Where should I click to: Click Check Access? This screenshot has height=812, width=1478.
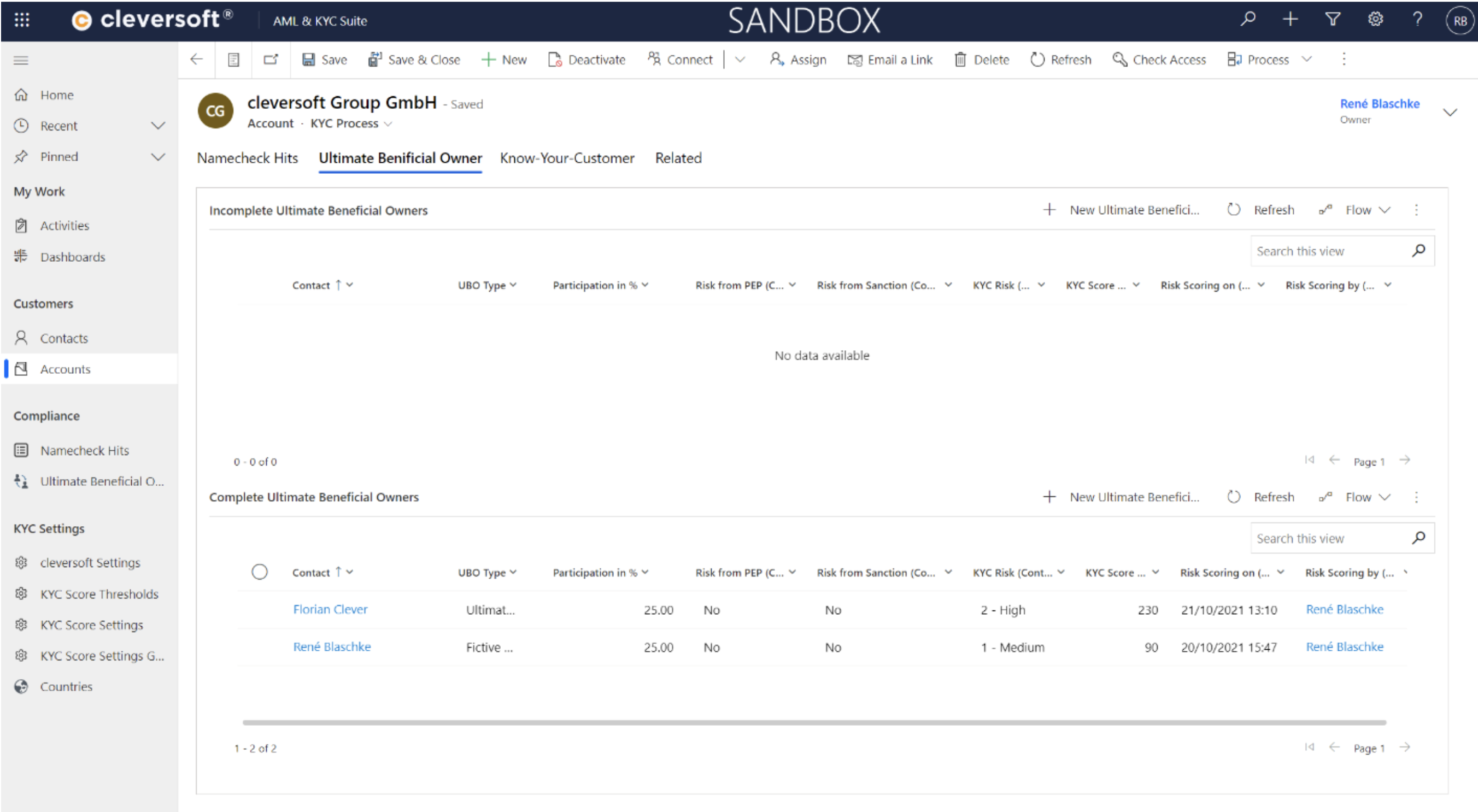pyautogui.click(x=1159, y=60)
